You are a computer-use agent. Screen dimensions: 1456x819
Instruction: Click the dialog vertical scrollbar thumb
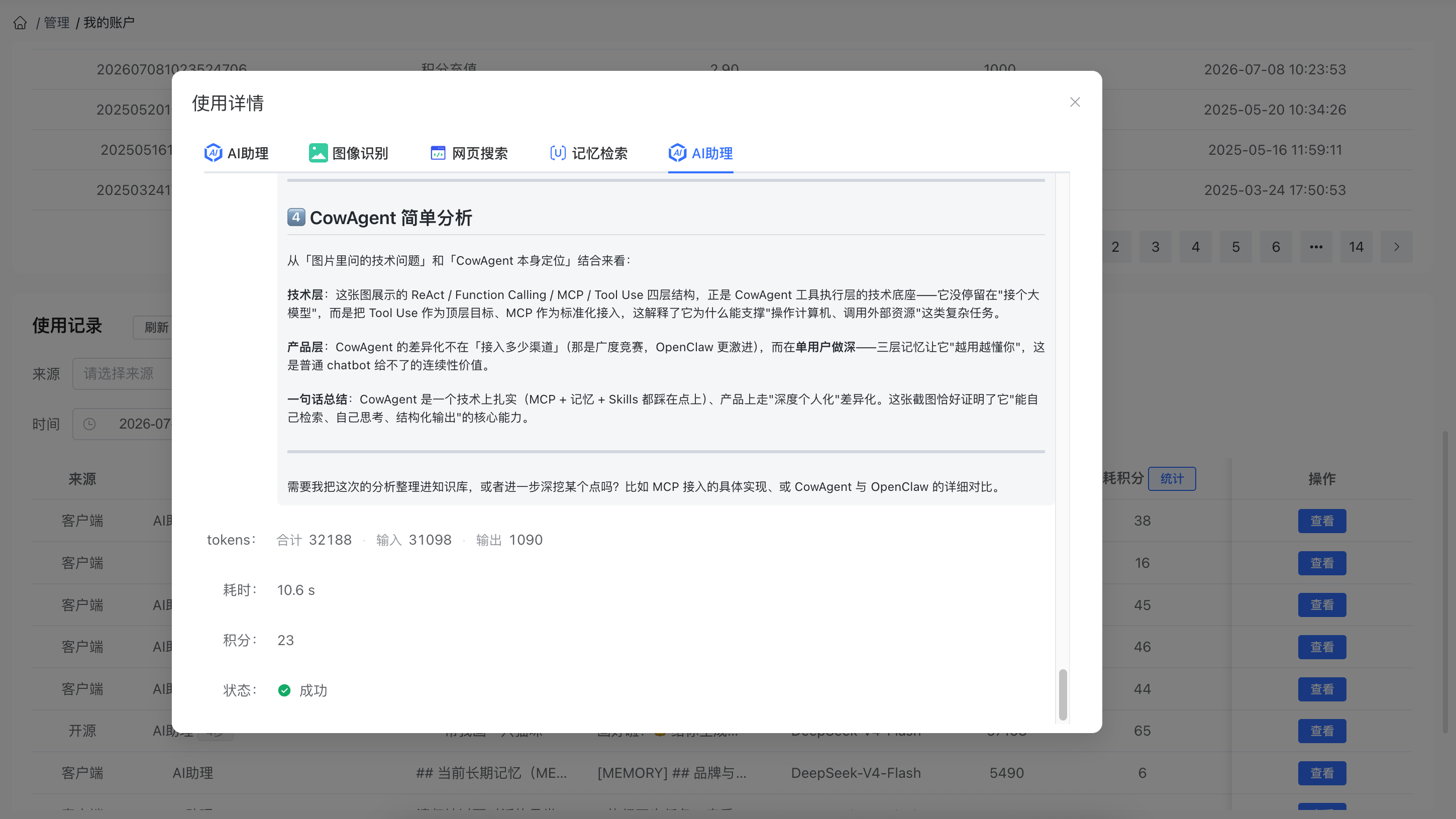[x=1063, y=694]
